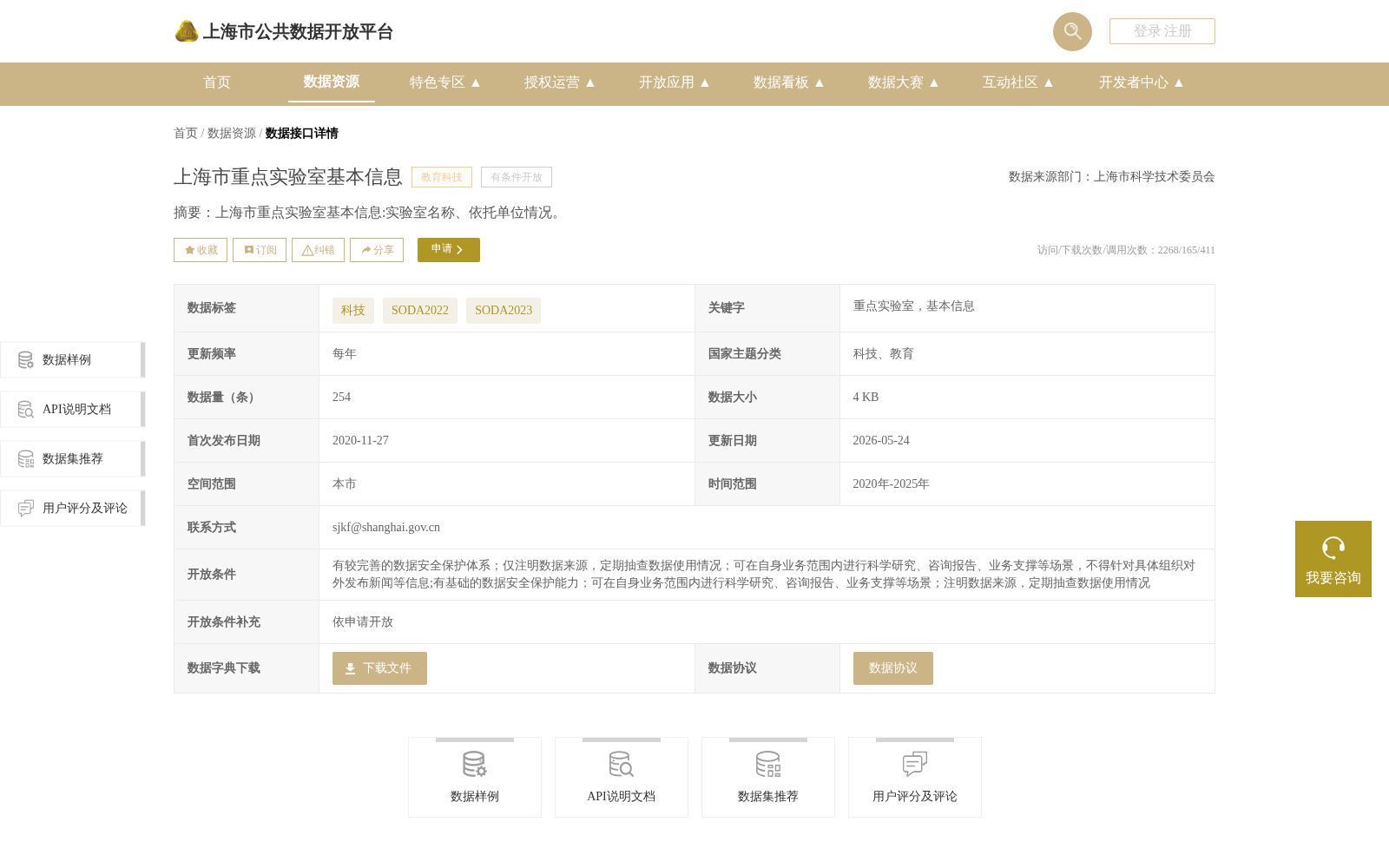Click the 2020年-2025年 time range value
This screenshot has width=1389, height=868.
[892, 484]
